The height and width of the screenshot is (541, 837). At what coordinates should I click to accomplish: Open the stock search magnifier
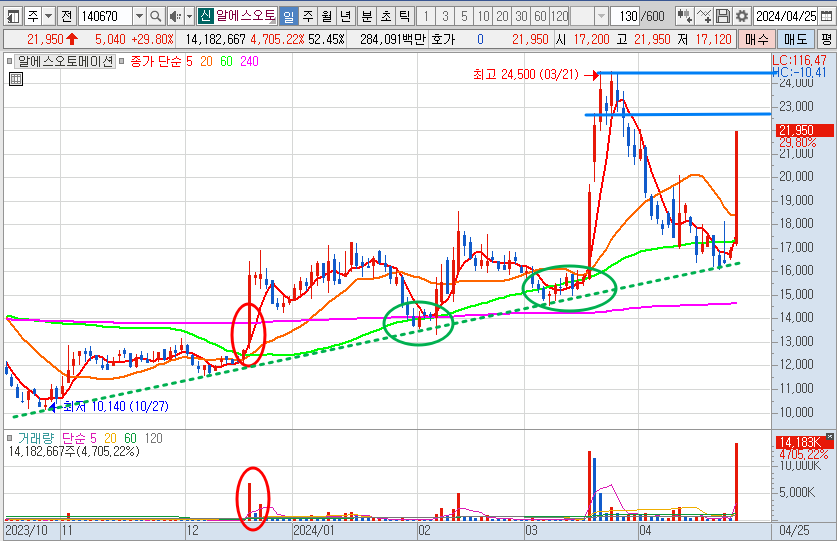click(x=155, y=17)
